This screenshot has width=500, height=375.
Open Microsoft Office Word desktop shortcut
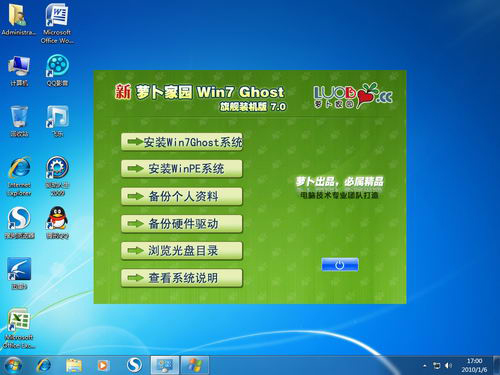[x=57, y=23]
